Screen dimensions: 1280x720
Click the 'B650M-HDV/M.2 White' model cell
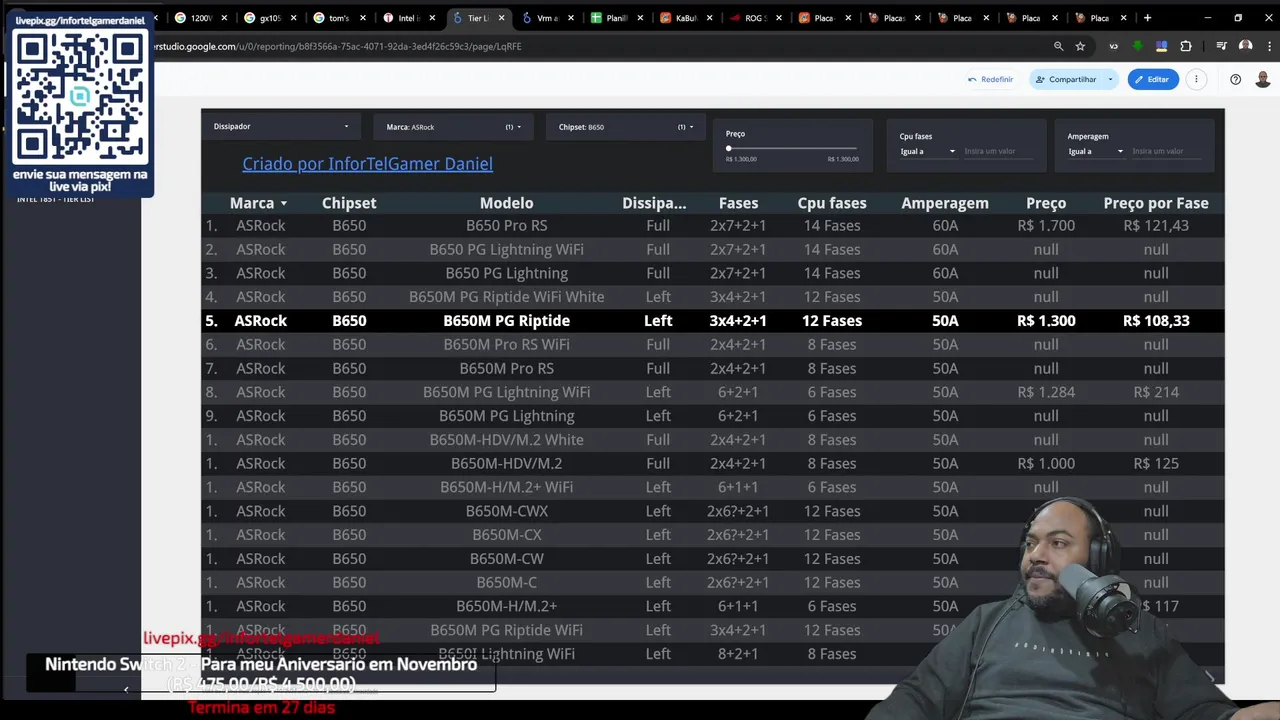[x=506, y=440]
